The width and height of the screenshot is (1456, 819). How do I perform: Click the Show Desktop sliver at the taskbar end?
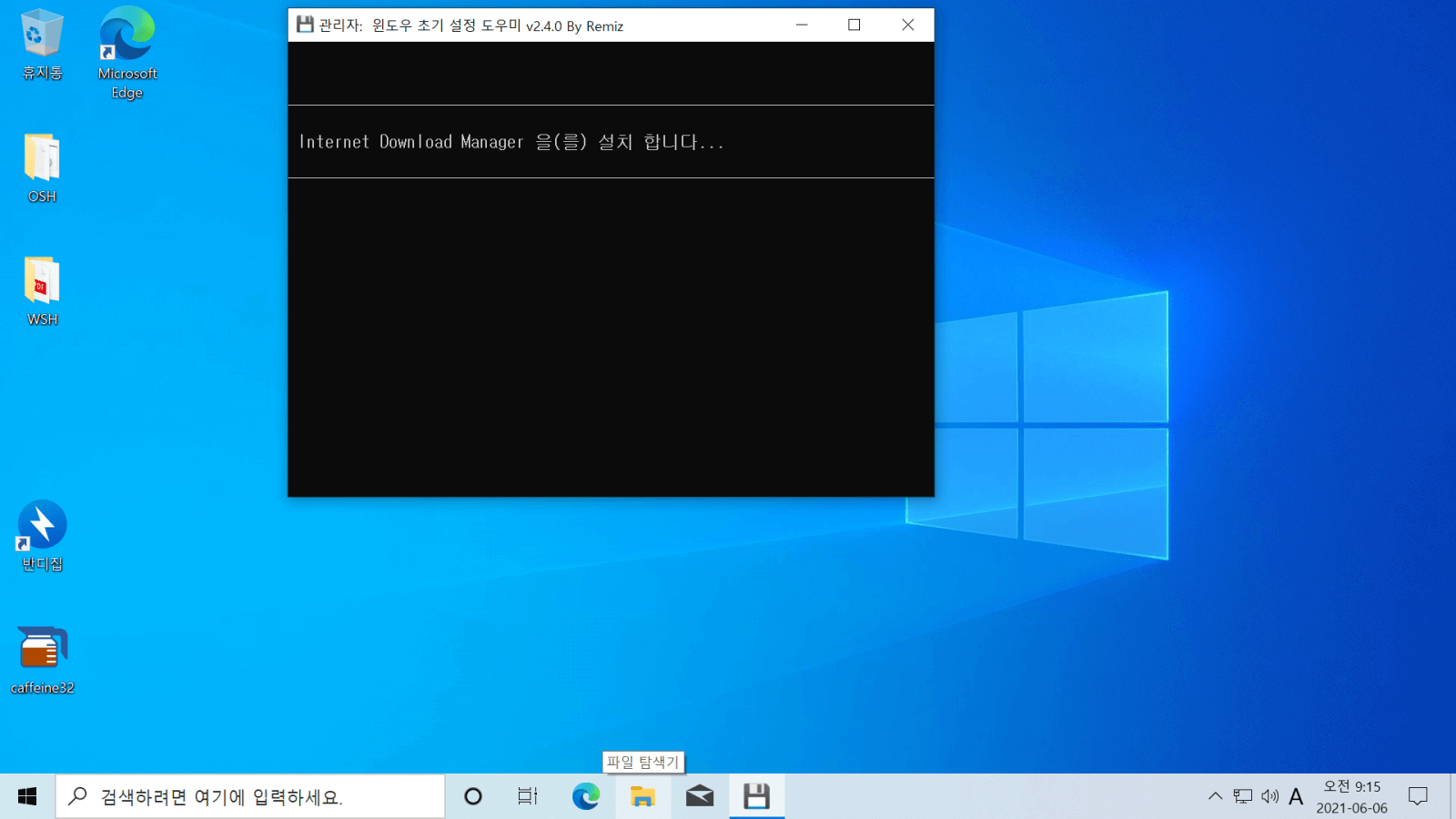(x=1452, y=796)
